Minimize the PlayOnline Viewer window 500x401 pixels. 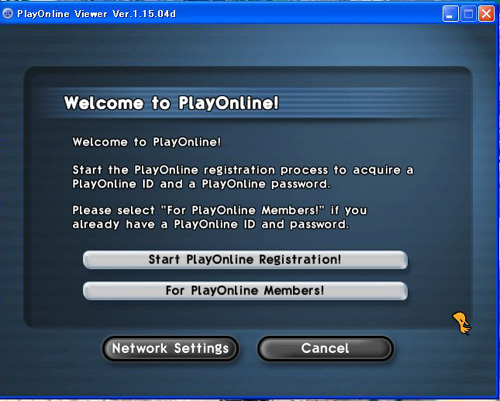[450, 14]
